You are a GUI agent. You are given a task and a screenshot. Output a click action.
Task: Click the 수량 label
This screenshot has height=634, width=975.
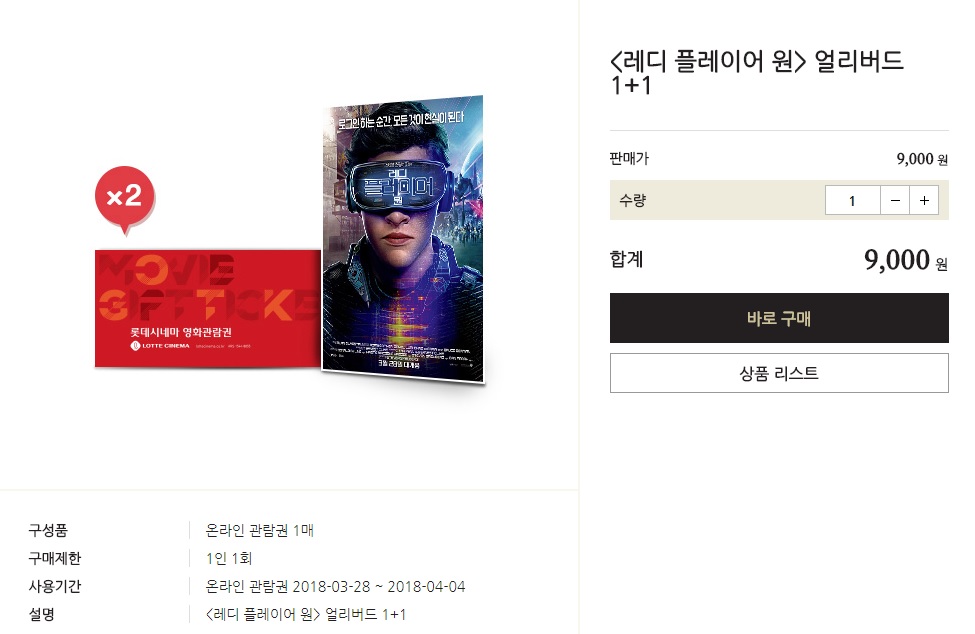coord(632,200)
